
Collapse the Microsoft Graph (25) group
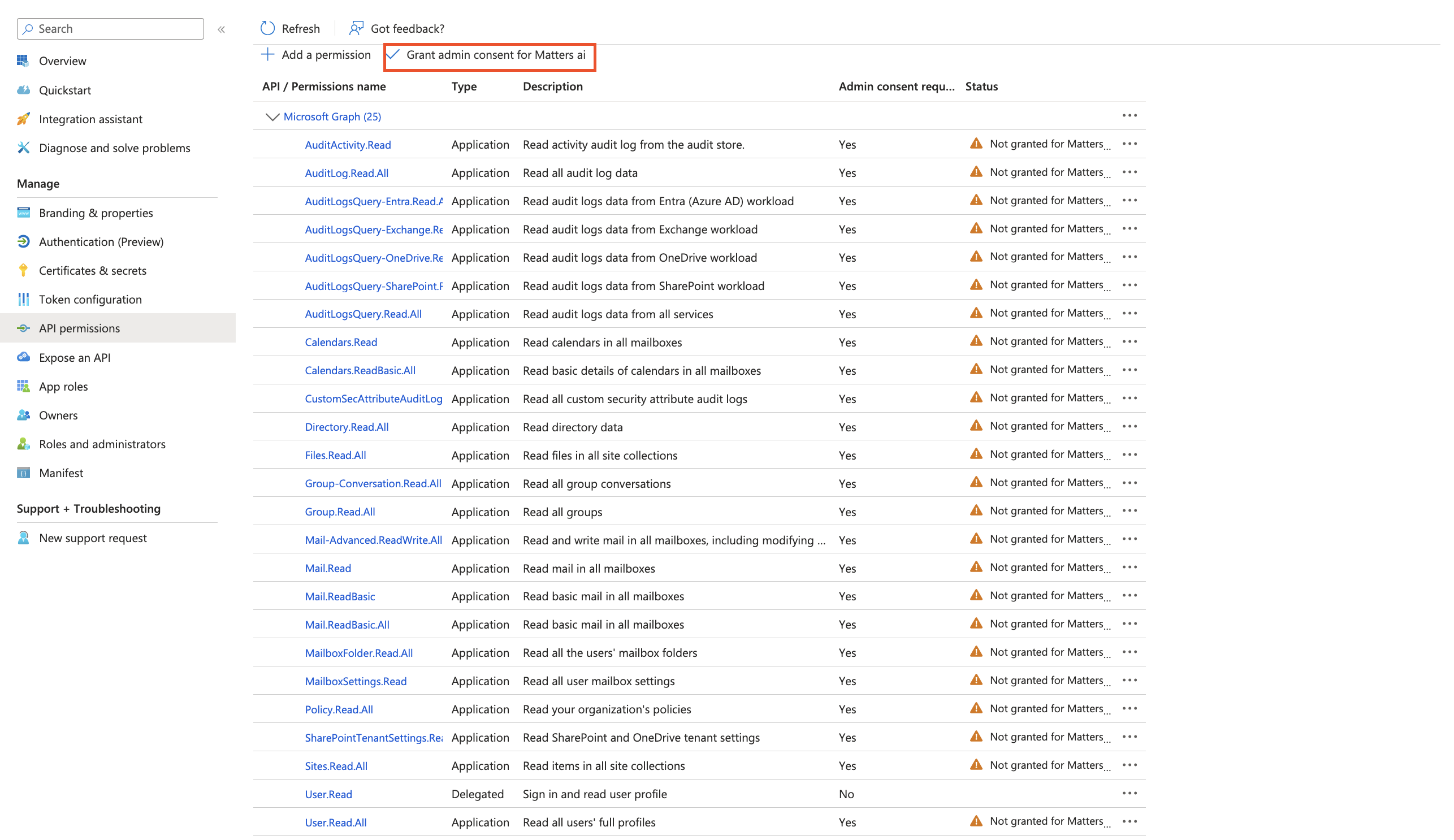tap(272, 116)
